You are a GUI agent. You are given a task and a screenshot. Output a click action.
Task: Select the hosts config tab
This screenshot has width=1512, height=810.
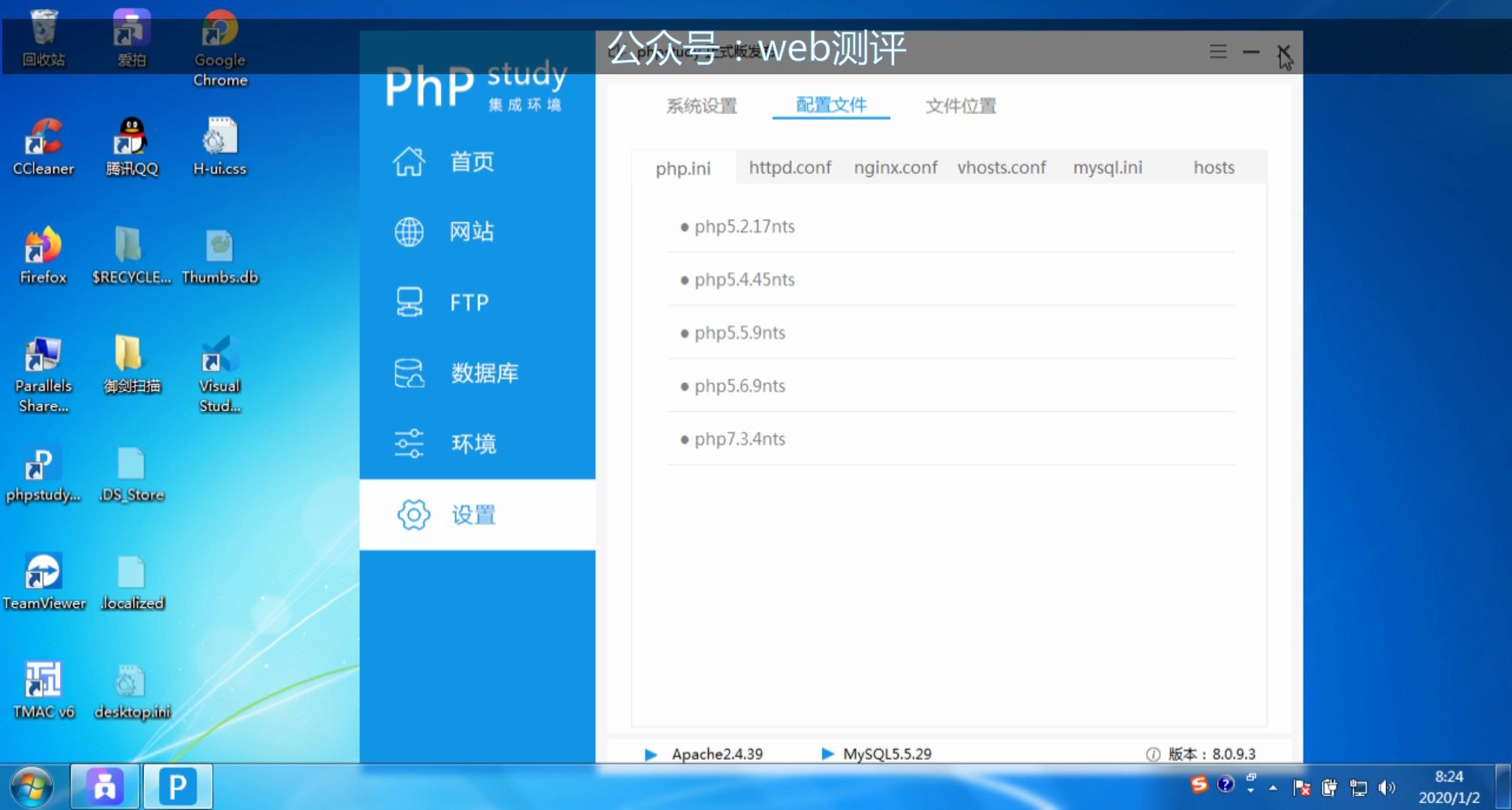tap(1213, 167)
